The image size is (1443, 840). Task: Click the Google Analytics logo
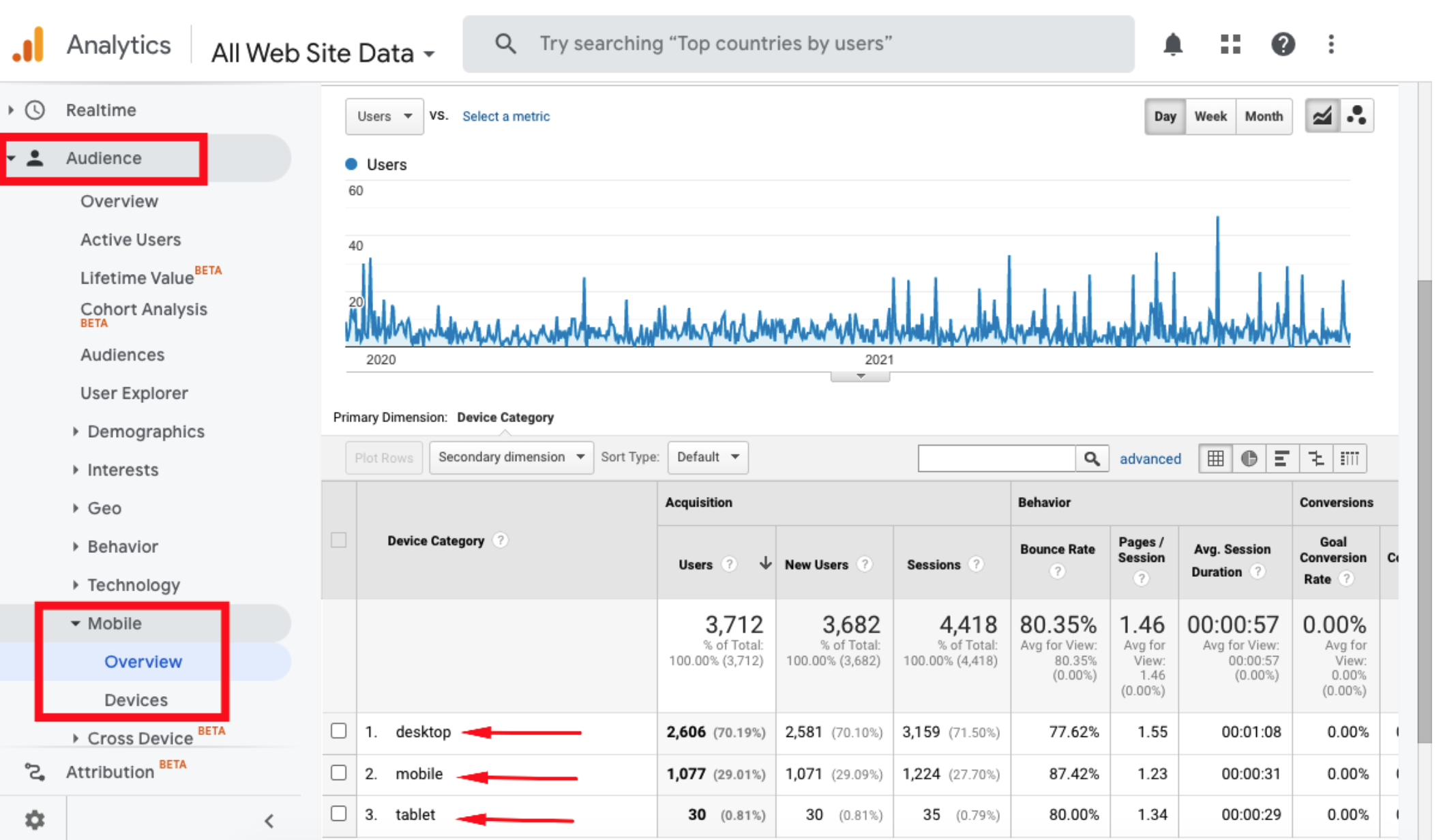(x=29, y=45)
